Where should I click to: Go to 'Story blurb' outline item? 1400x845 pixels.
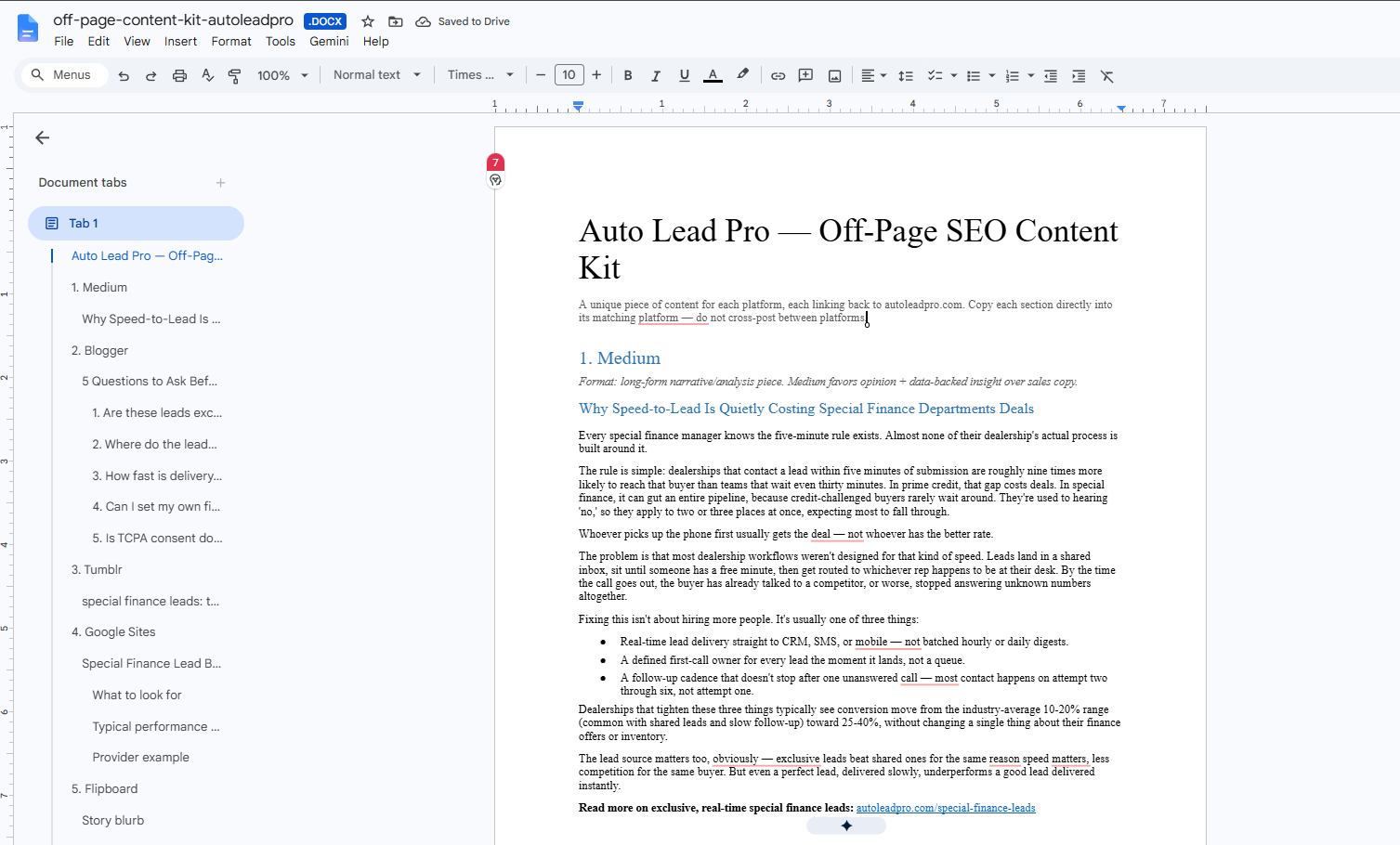click(x=112, y=820)
